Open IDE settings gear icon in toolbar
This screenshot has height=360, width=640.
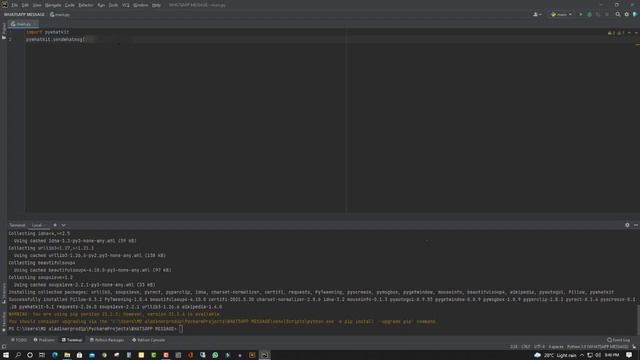coord(627,14)
